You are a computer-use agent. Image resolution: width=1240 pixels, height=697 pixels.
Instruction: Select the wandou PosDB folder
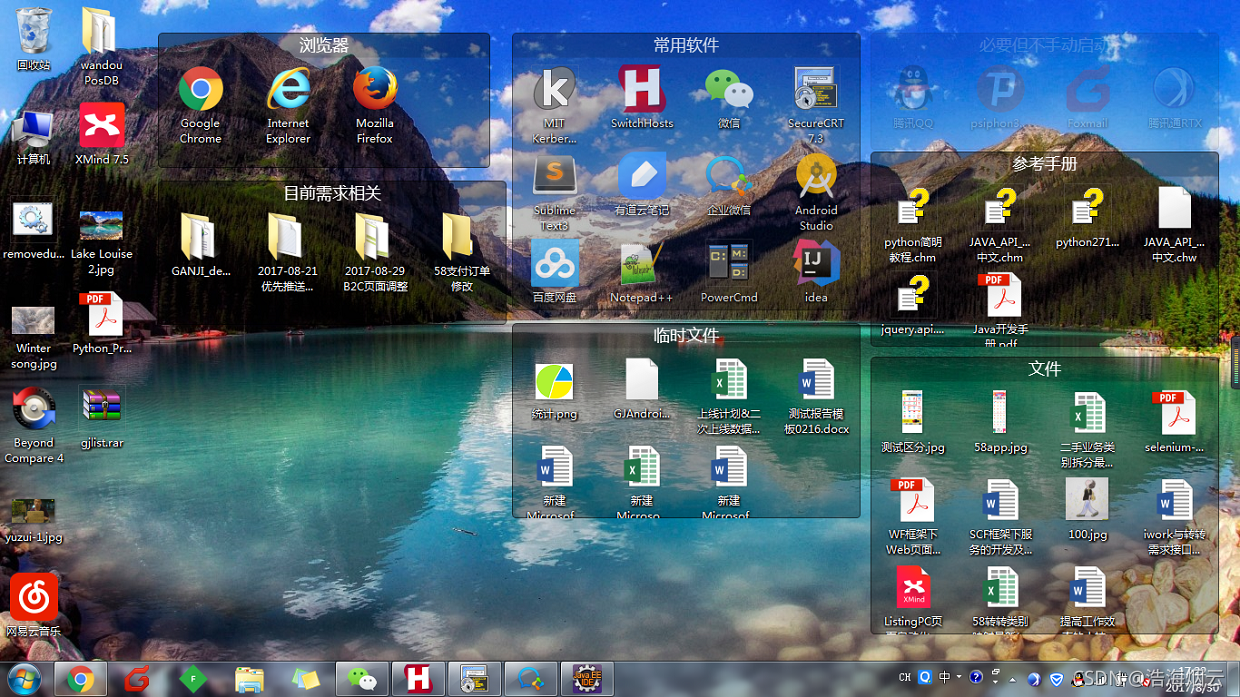coord(100,33)
